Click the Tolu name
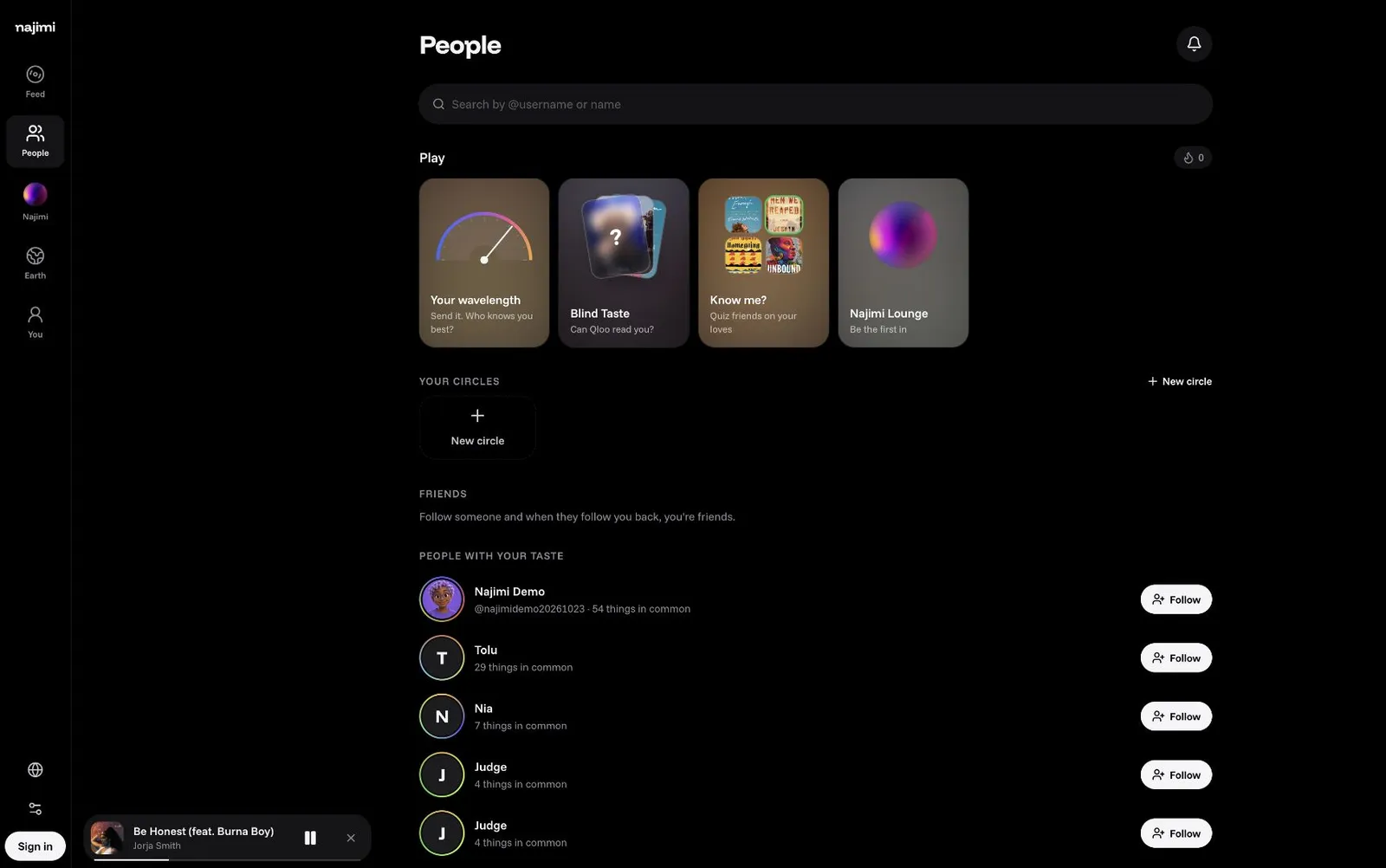The image size is (1386, 868). coord(486,650)
